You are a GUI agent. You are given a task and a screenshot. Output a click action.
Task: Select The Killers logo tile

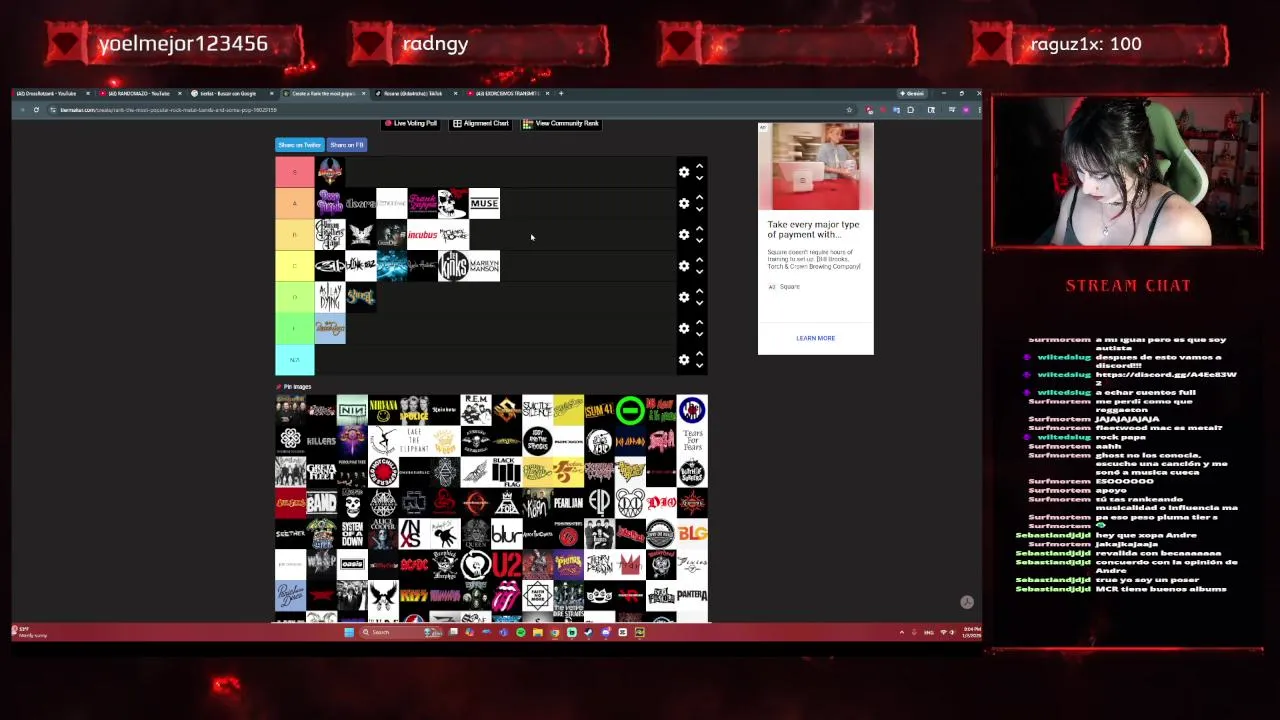click(321, 440)
